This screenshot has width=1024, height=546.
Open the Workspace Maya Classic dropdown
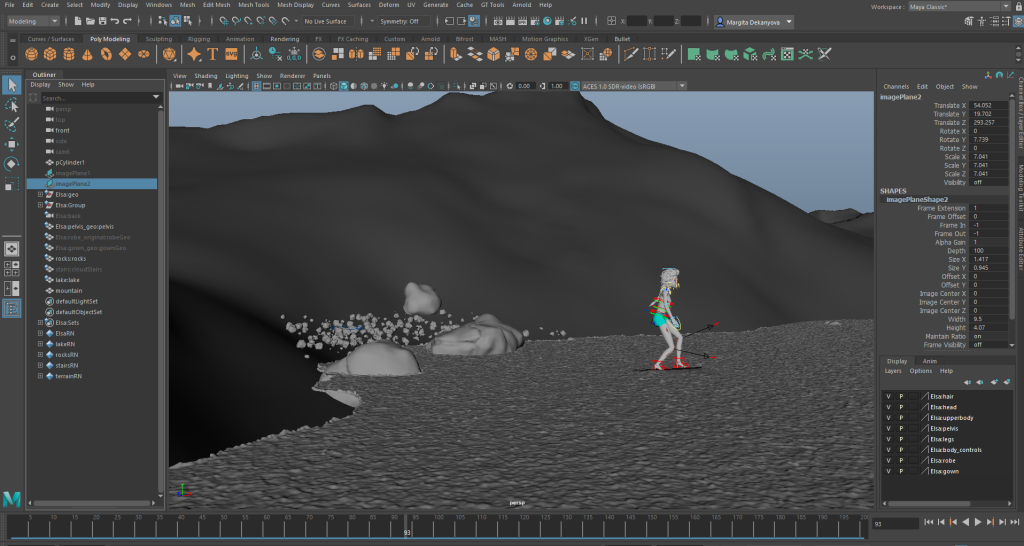pyautogui.click(x=959, y=7)
